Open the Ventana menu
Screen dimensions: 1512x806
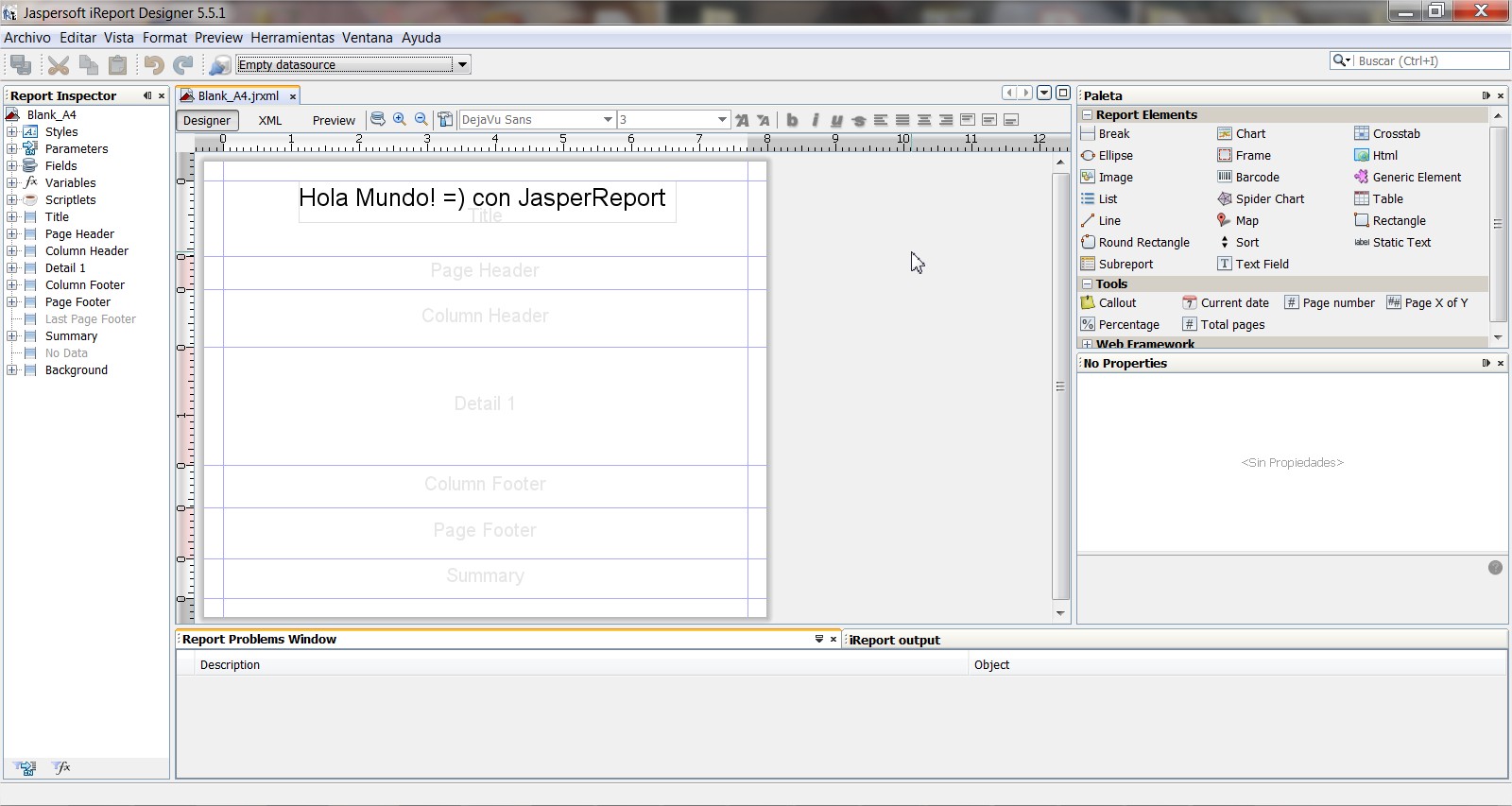367,38
